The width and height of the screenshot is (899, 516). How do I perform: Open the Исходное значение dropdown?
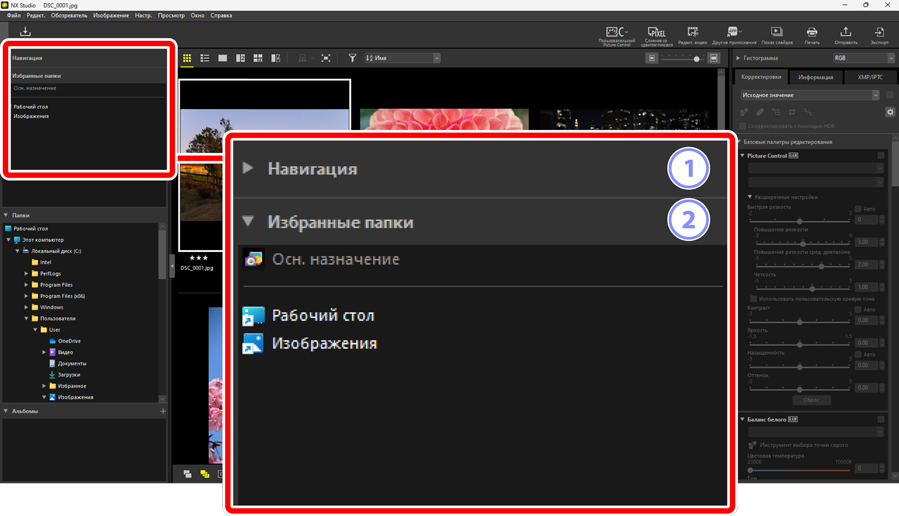click(x=809, y=95)
